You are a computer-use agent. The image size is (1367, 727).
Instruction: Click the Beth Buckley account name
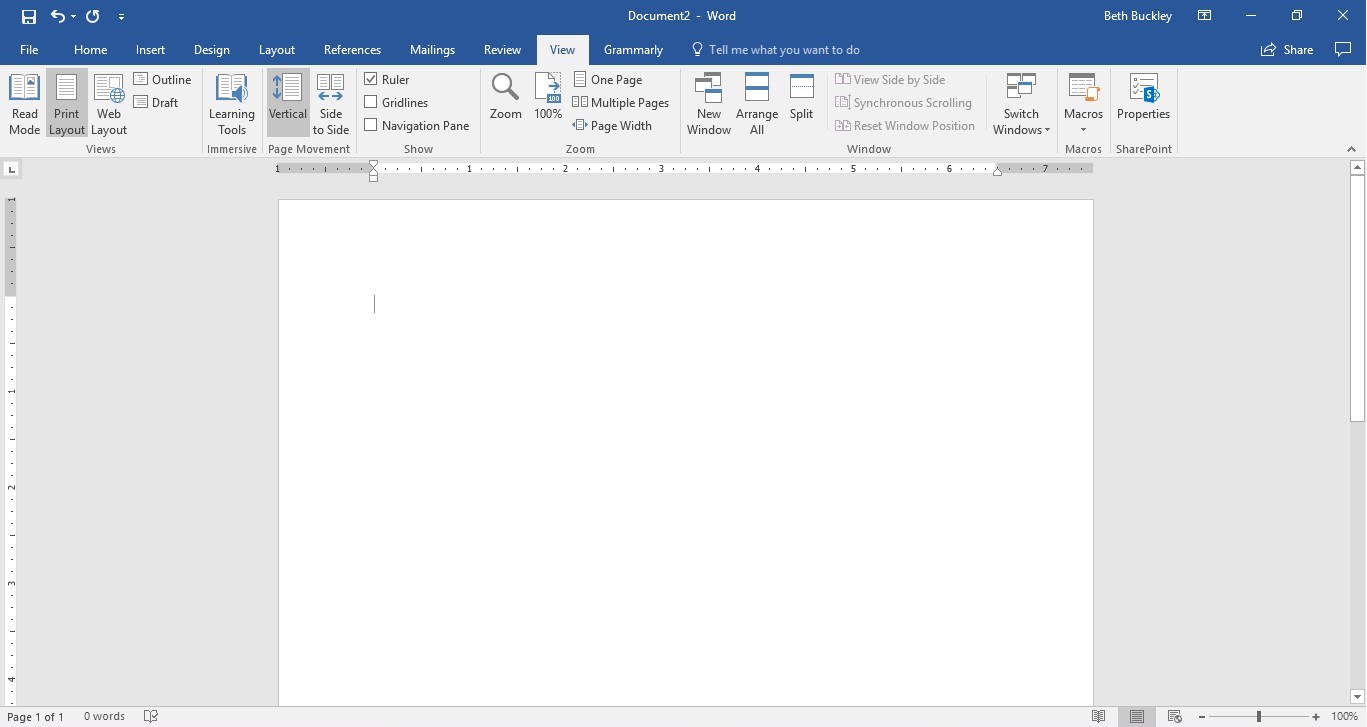click(x=1137, y=16)
